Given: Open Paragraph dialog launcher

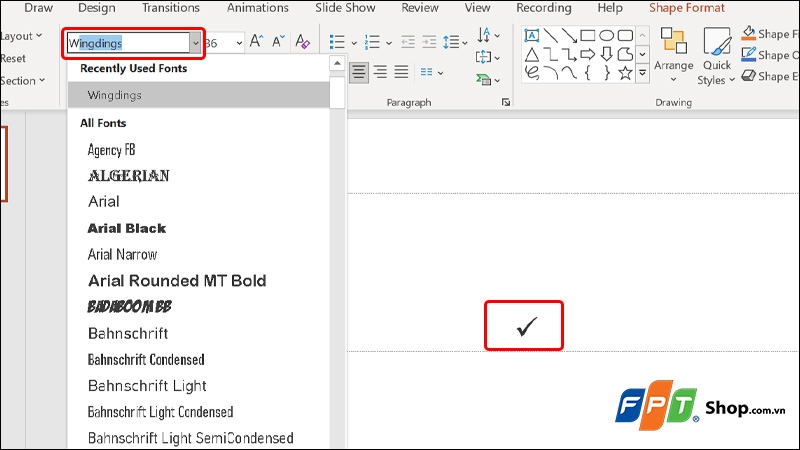Looking at the screenshot, I should (506, 103).
